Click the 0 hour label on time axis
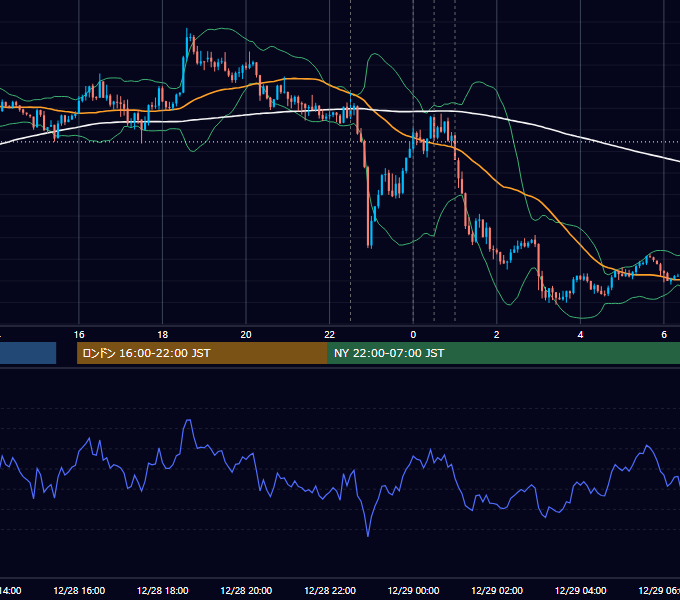Viewport: 680px width, 600px height. 413,335
